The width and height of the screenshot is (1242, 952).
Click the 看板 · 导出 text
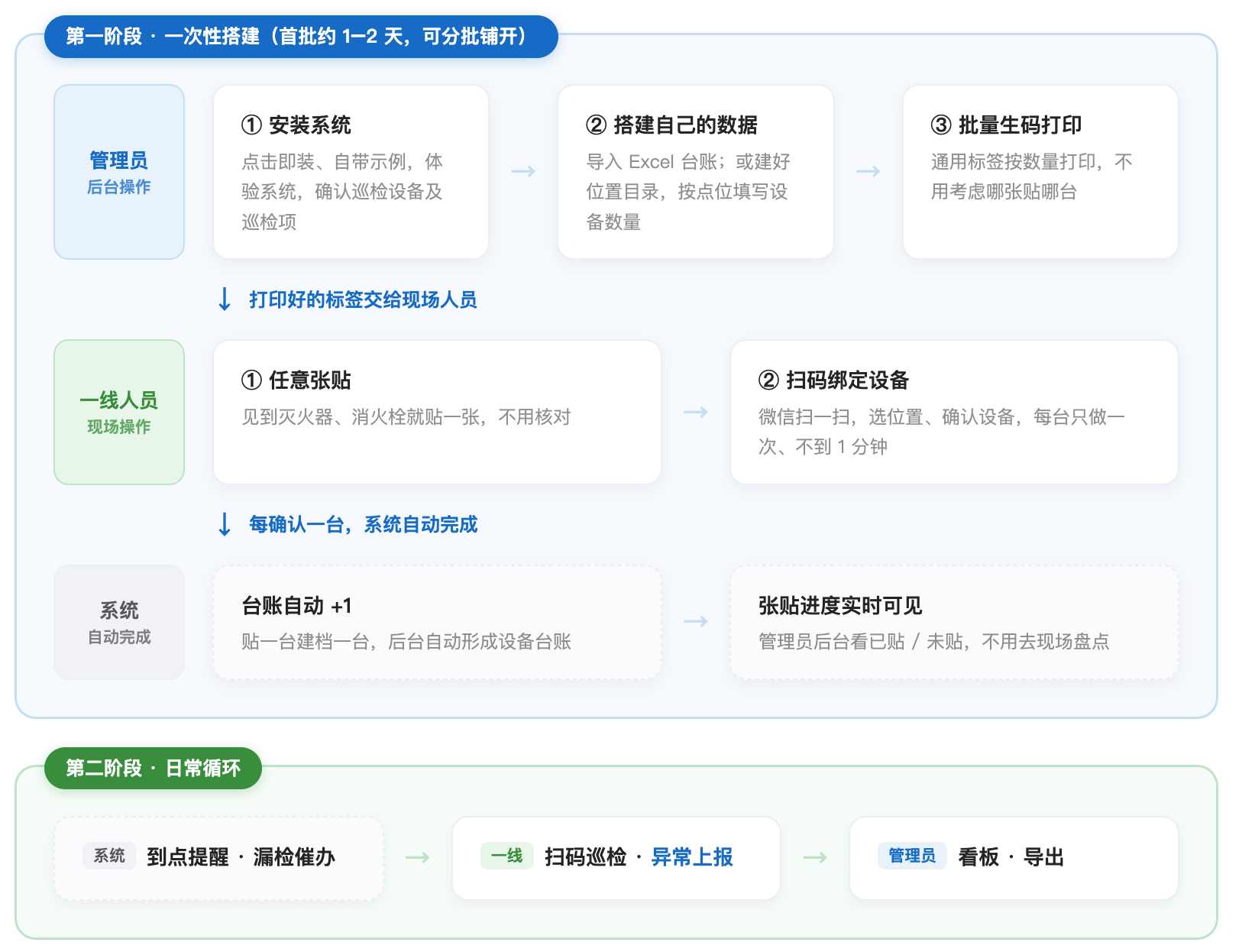(x=1011, y=857)
